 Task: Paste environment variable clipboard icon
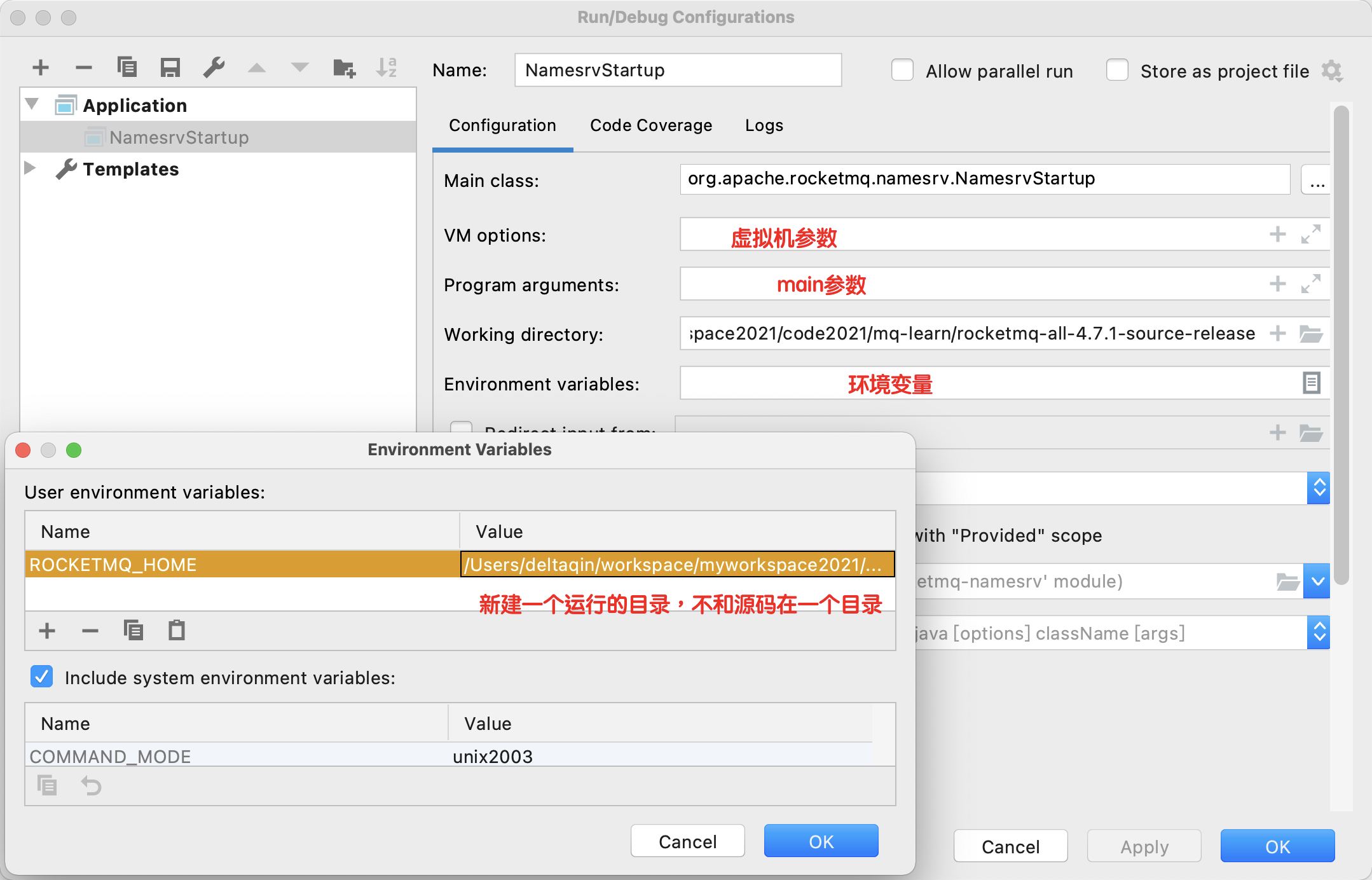tap(176, 631)
